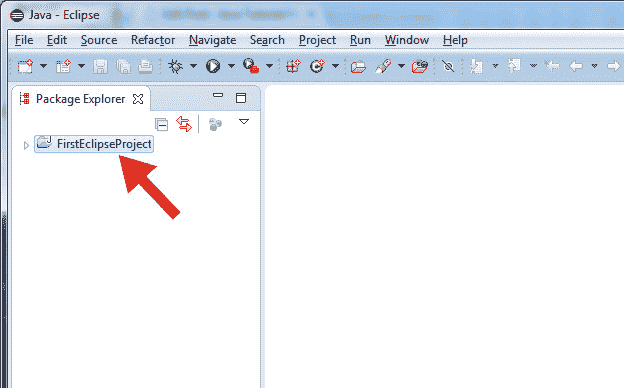Open the New wizard dropdown arrow
624x388 pixels.
[43, 66]
